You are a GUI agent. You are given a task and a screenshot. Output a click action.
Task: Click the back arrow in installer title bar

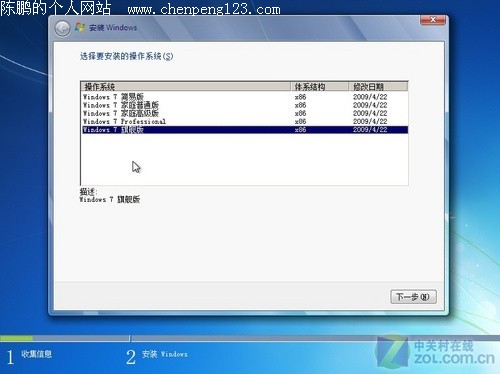62,29
